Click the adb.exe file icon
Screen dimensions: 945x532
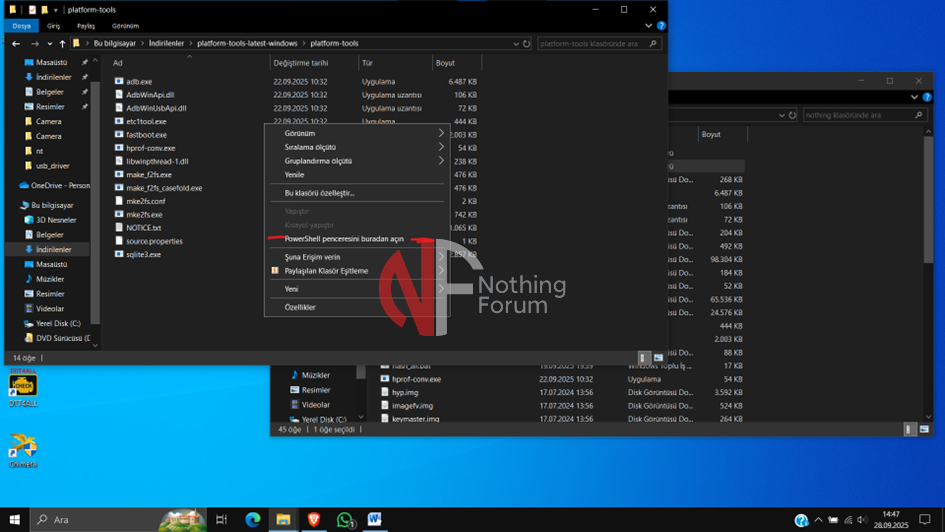[x=119, y=81]
